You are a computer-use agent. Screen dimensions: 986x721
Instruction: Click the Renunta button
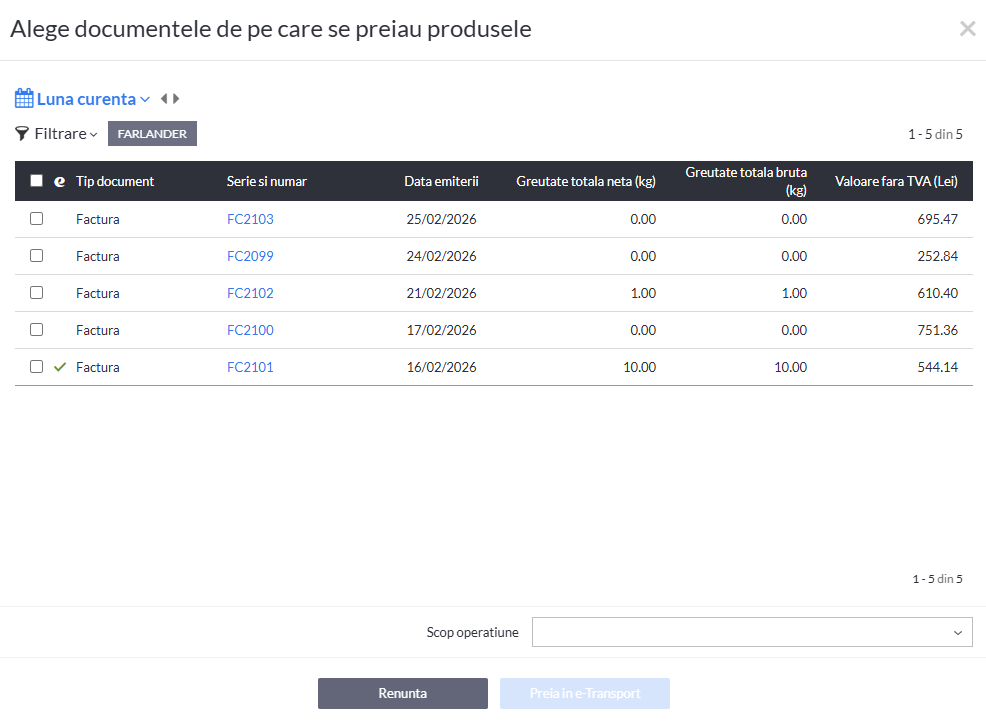tap(402, 693)
